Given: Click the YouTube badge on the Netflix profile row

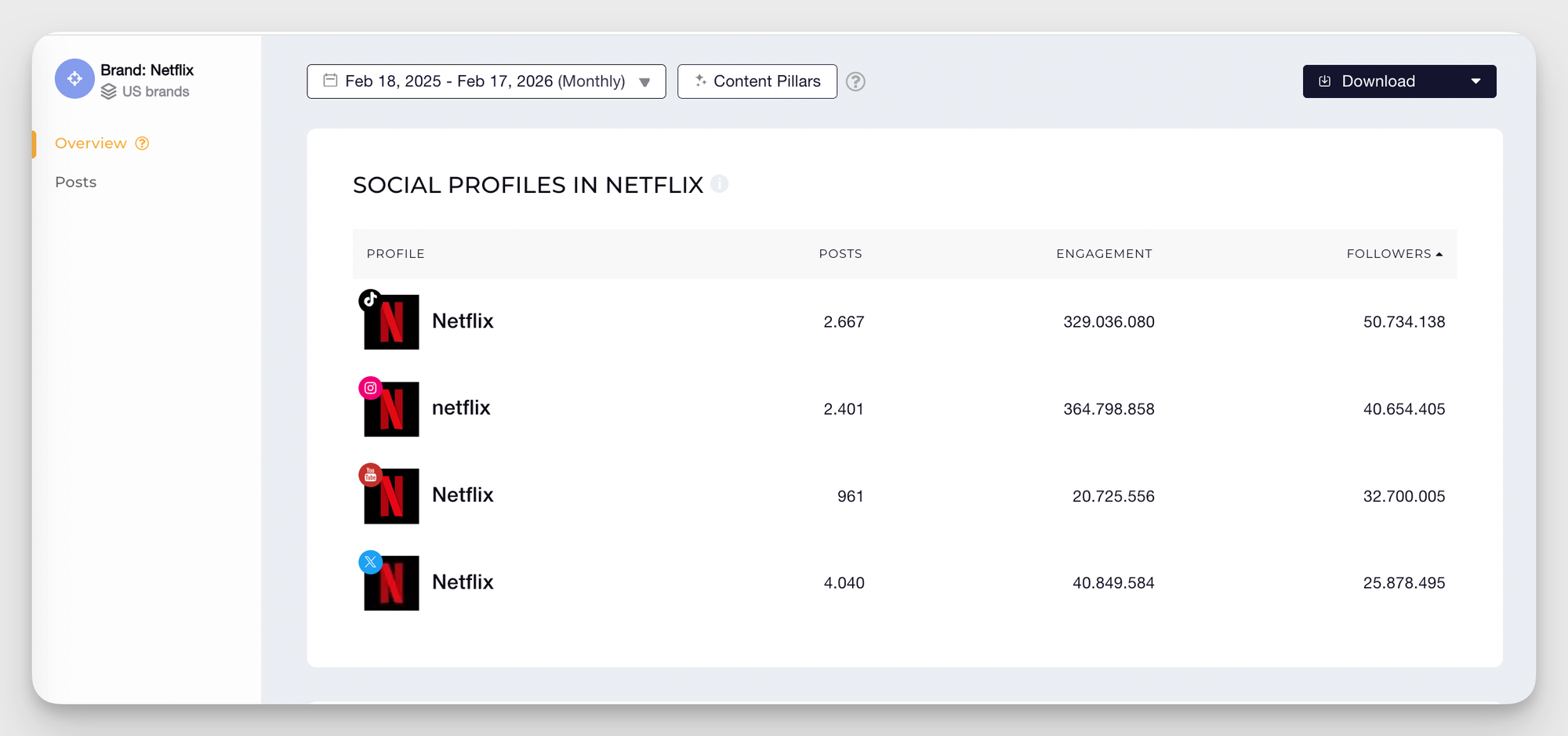Looking at the screenshot, I should coord(369,474).
